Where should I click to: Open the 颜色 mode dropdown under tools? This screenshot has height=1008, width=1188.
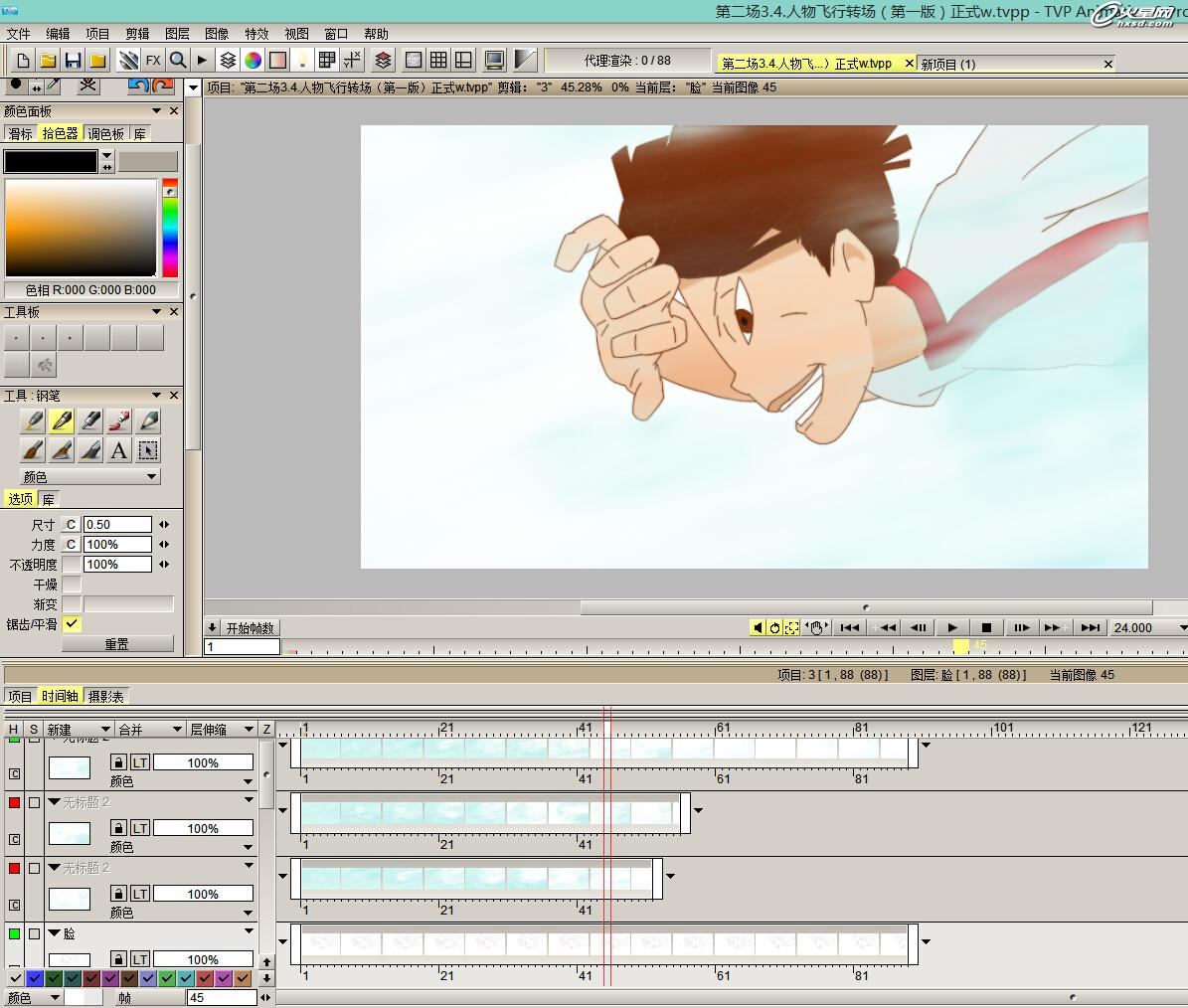(89, 477)
